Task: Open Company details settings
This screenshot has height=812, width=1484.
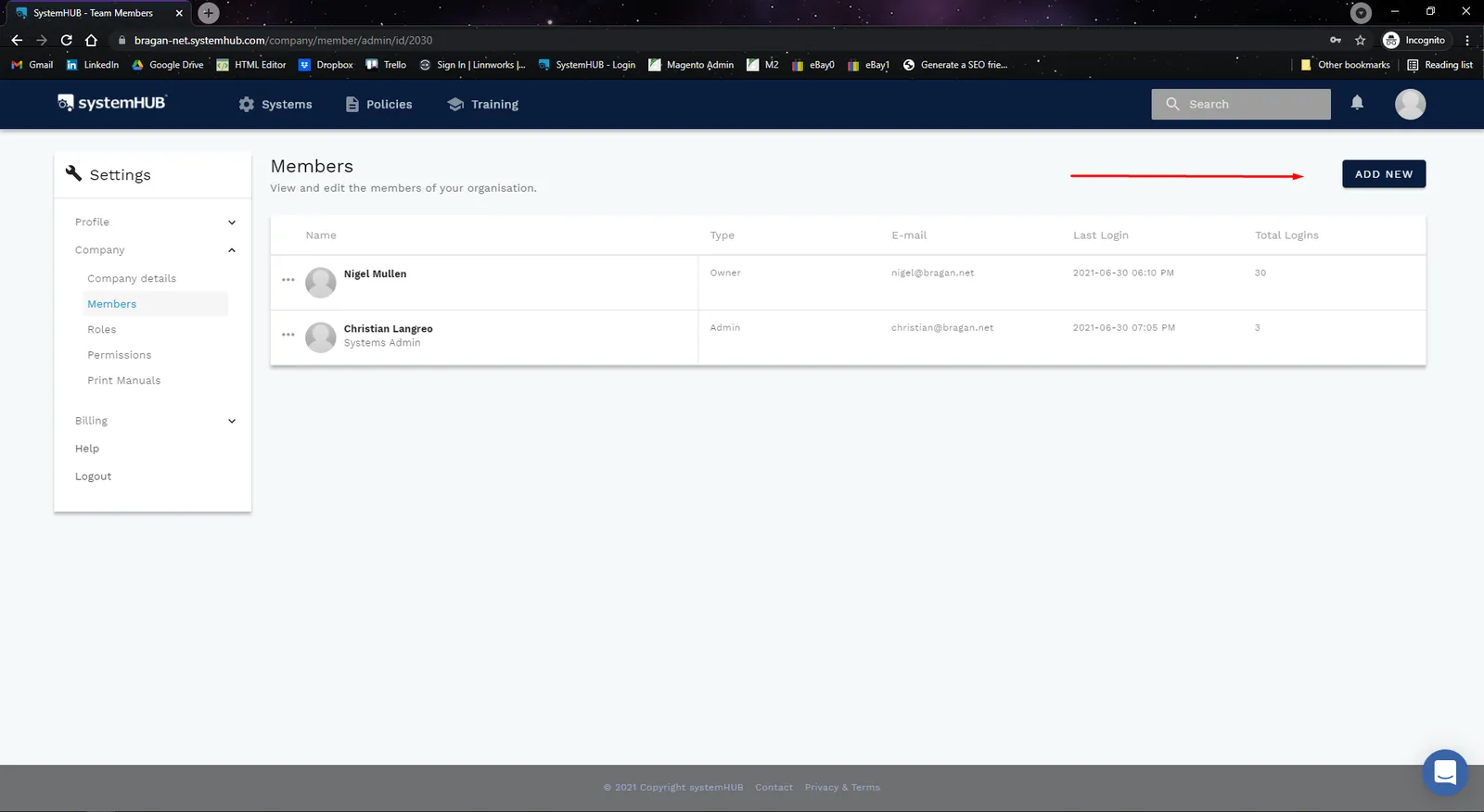Action: (x=132, y=278)
